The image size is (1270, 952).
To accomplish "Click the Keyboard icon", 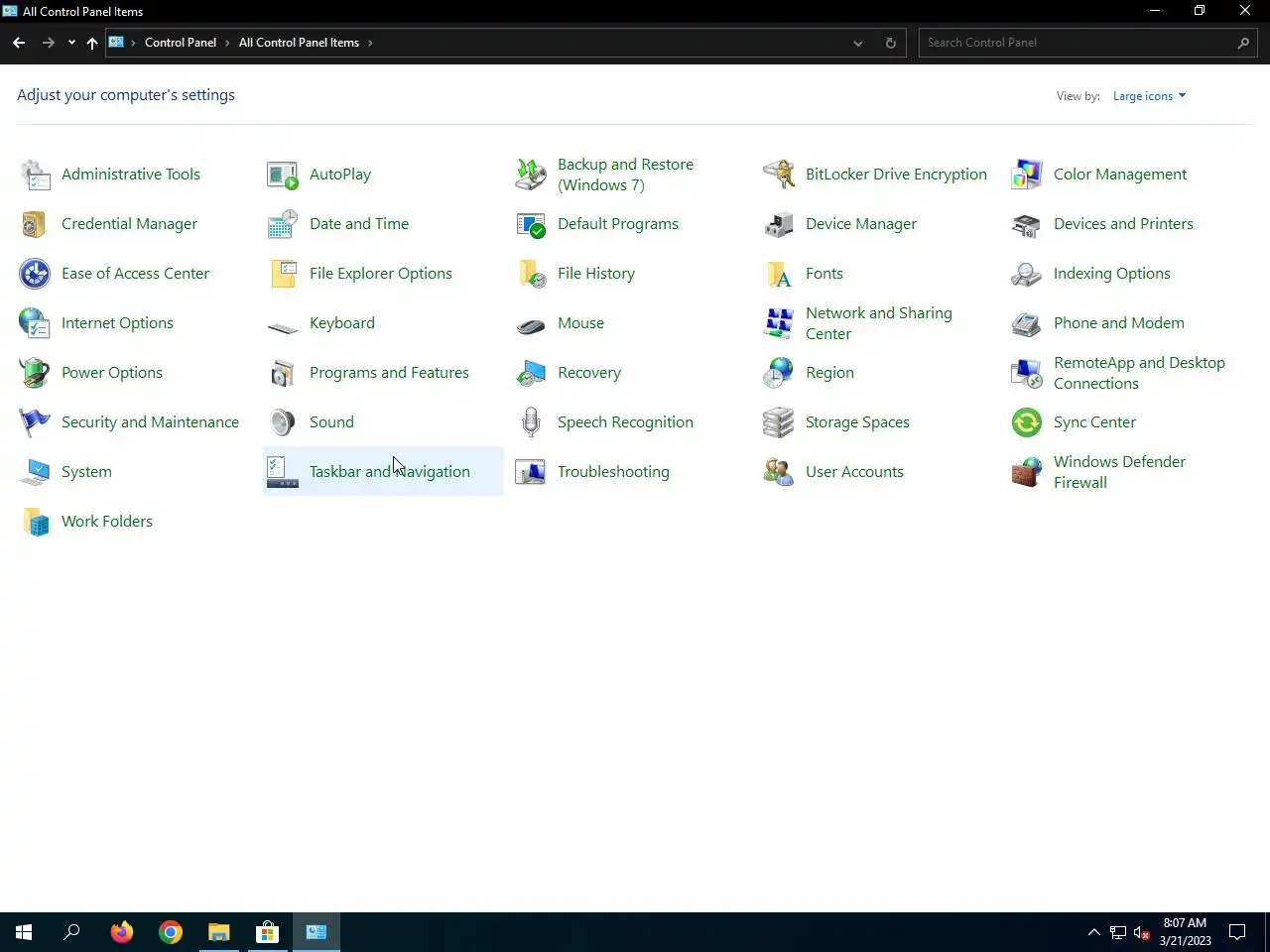I will click(283, 327).
